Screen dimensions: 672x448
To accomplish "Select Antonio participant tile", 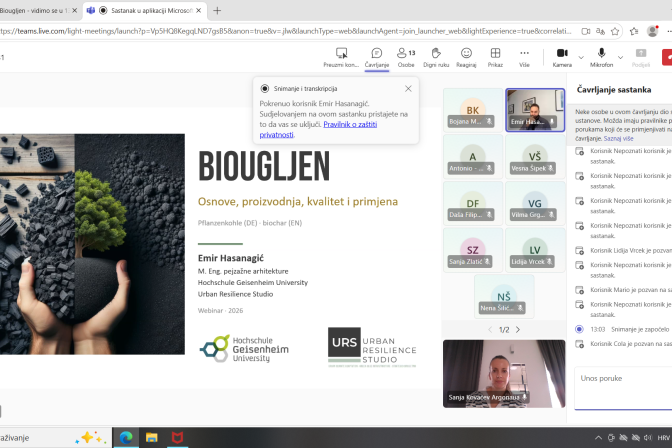I will pos(473,156).
